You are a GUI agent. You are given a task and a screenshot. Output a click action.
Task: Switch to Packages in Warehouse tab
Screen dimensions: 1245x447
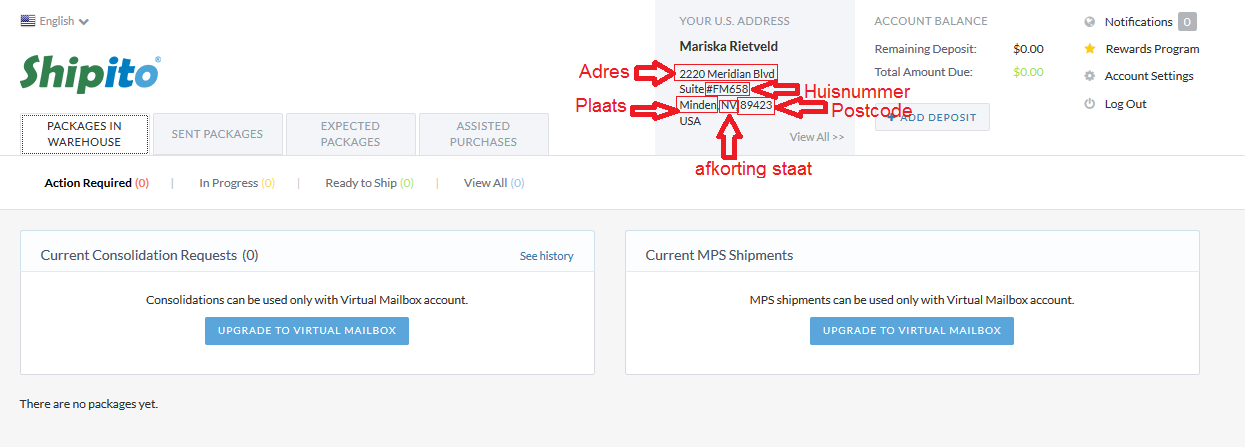coord(84,134)
